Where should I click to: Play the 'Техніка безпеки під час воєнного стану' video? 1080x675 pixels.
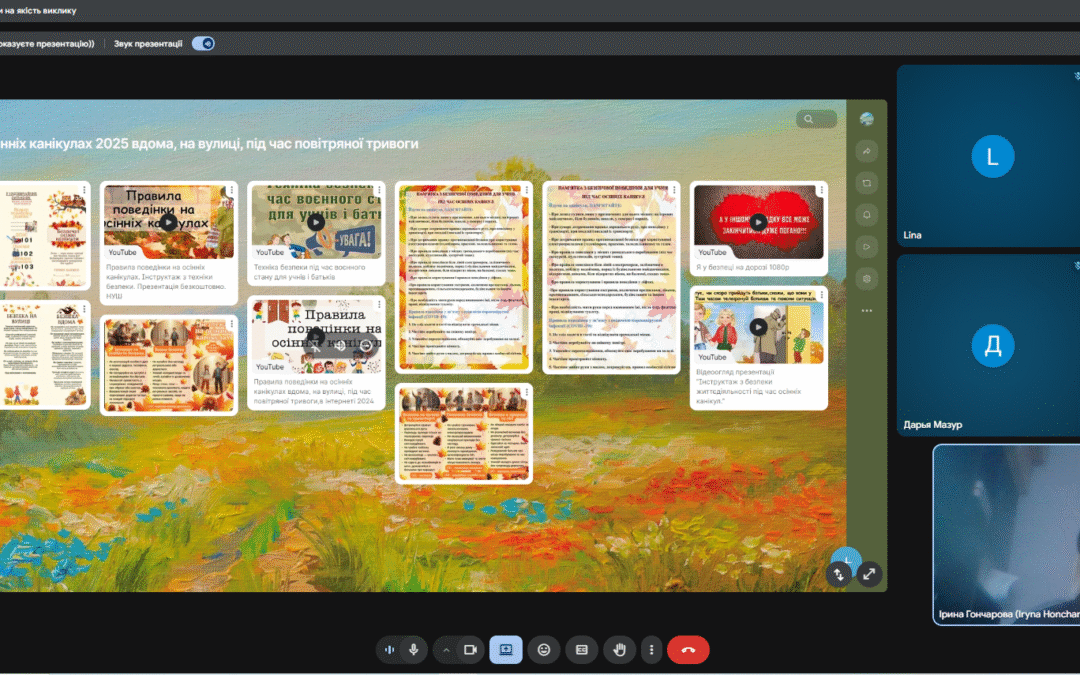point(316,222)
